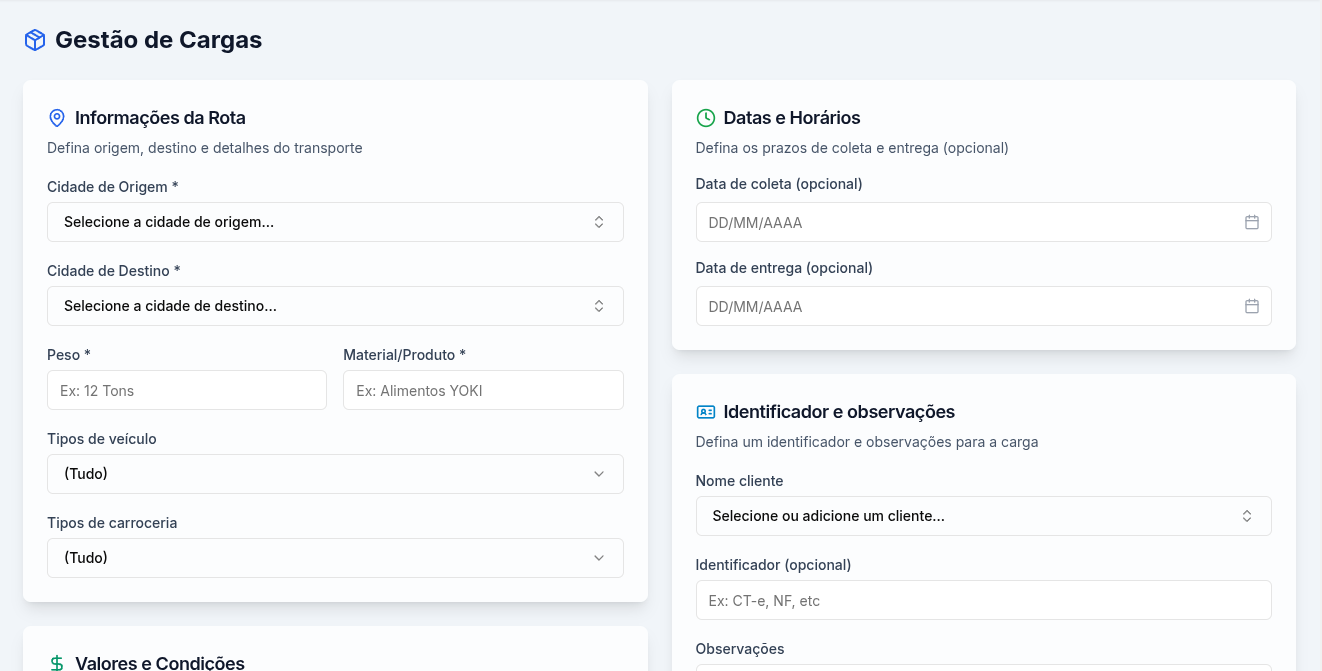Image resolution: width=1322 pixels, height=671 pixels.
Task: Open calendar picker for Data de entrega
Action: tap(1251, 306)
